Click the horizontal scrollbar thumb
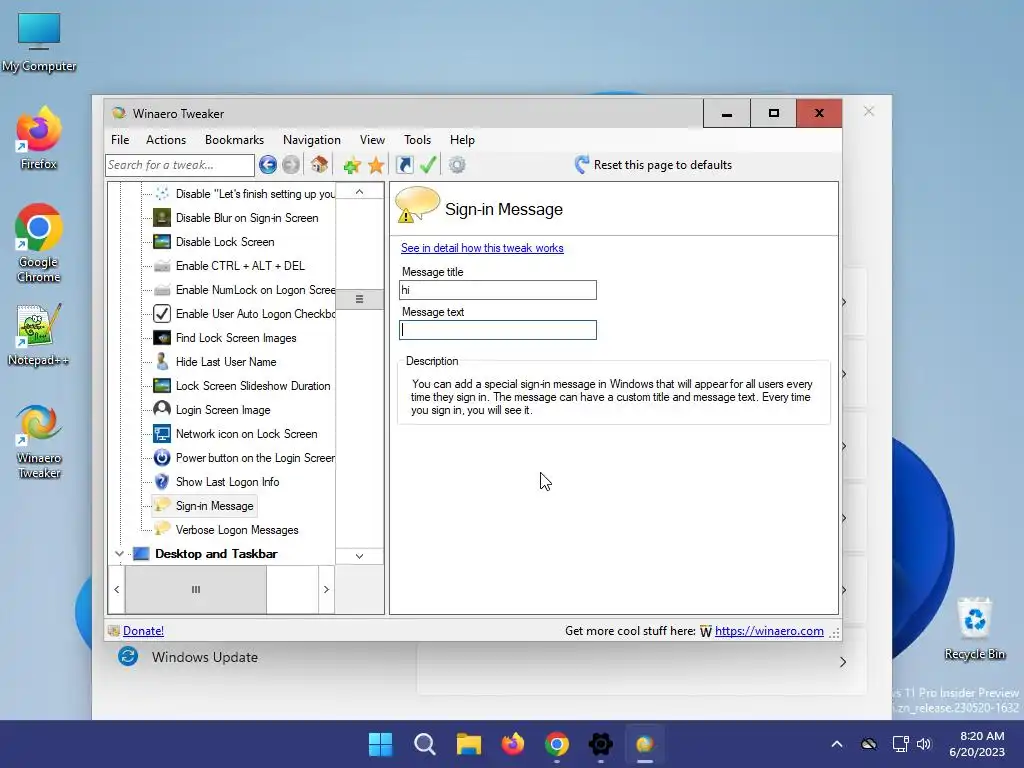The width and height of the screenshot is (1024, 768). [196, 590]
